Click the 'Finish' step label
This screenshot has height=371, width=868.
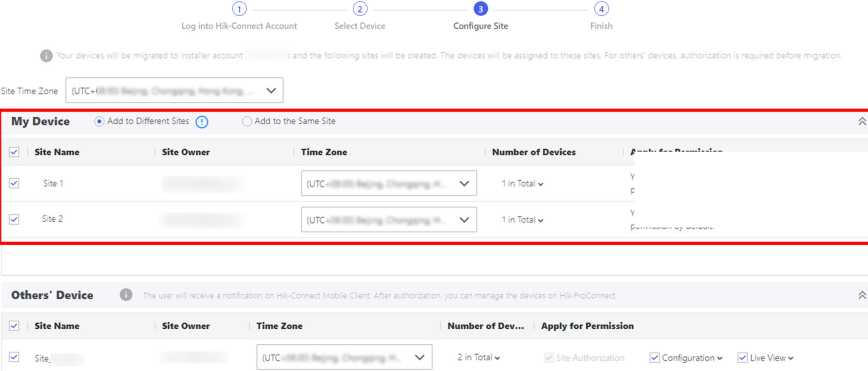point(601,26)
